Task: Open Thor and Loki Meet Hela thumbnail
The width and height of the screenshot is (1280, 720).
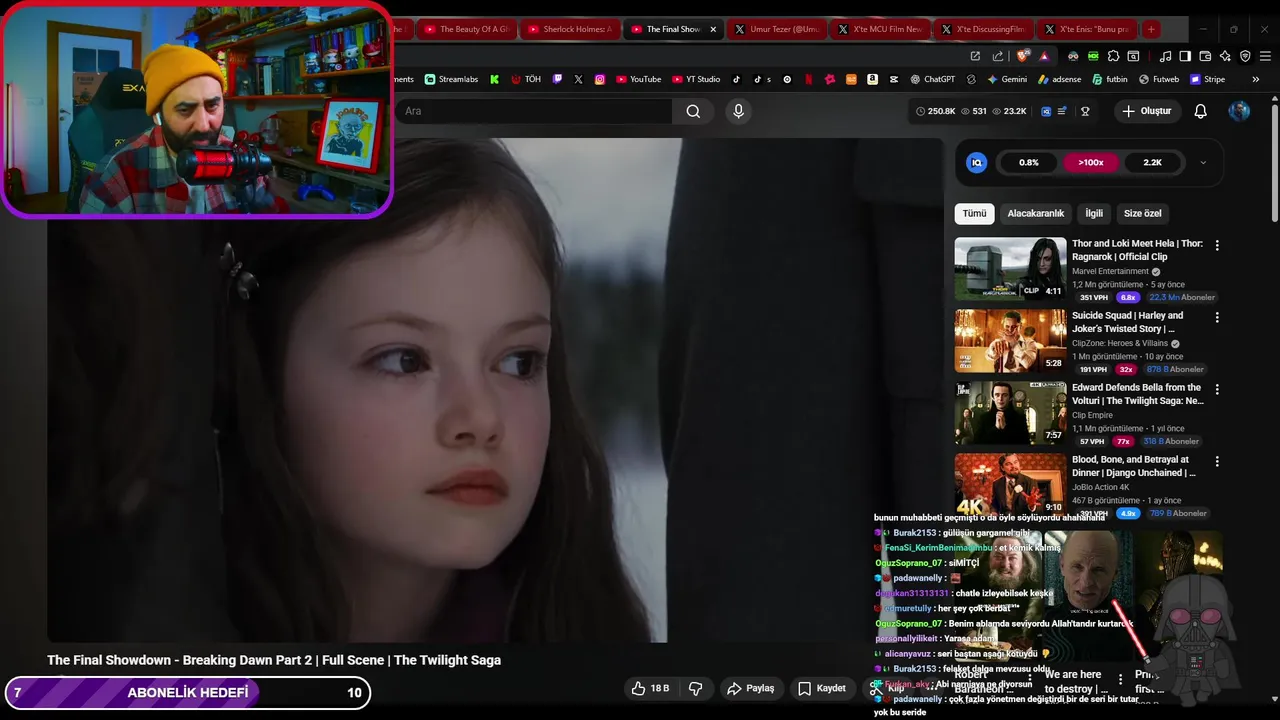Action: coord(1010,268)
